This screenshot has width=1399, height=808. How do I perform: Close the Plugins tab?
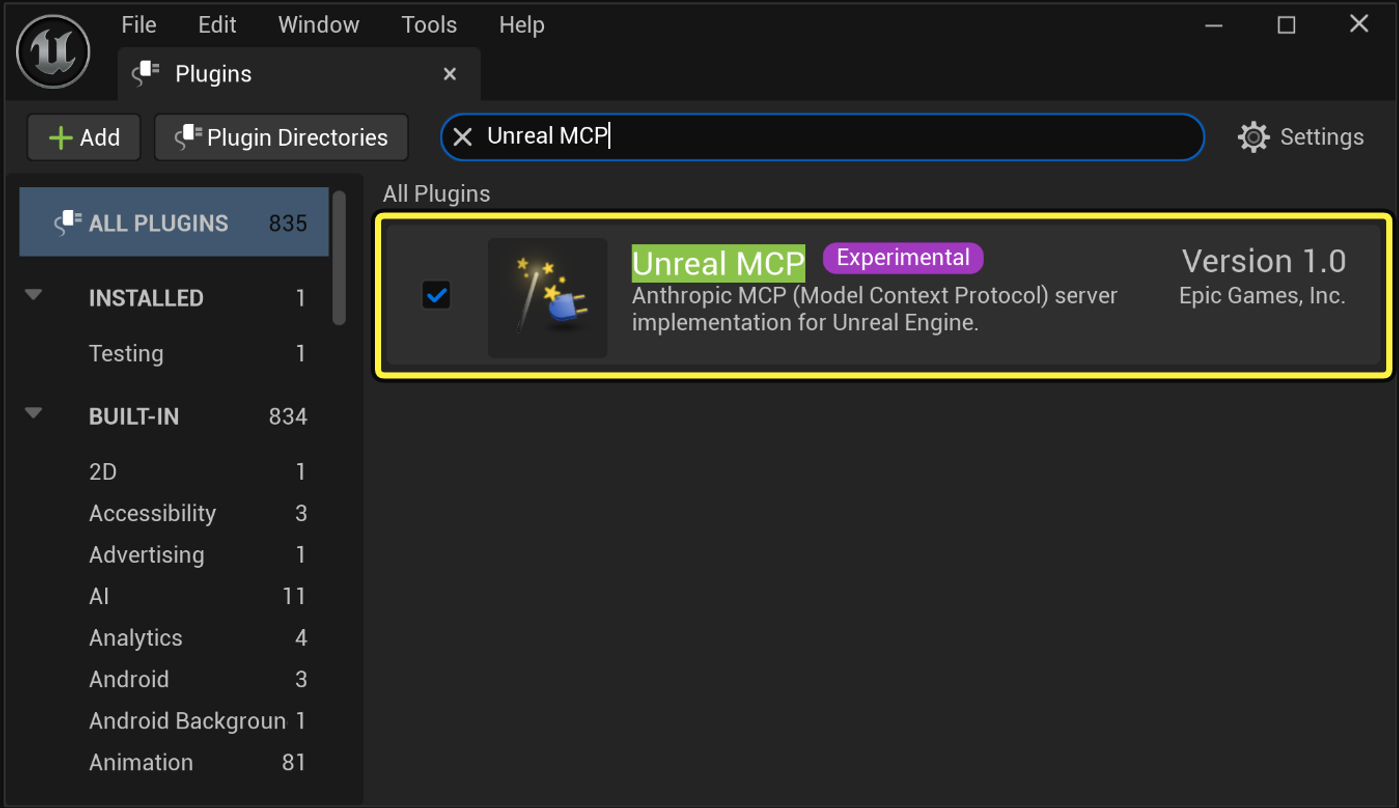click(450, 74)
